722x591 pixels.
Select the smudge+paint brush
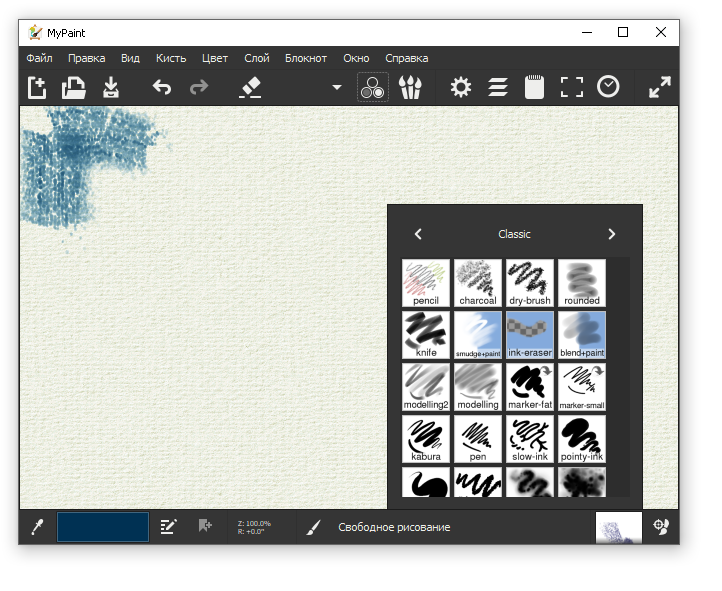click(x=478, y=335)
